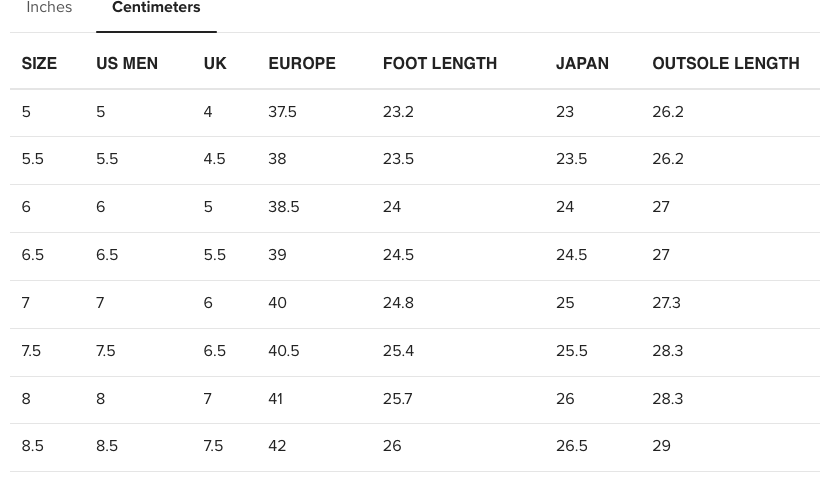Select the 27.3 outsole length cell
Viewport: 820px width, 485px height.
[x=666, y=303]
